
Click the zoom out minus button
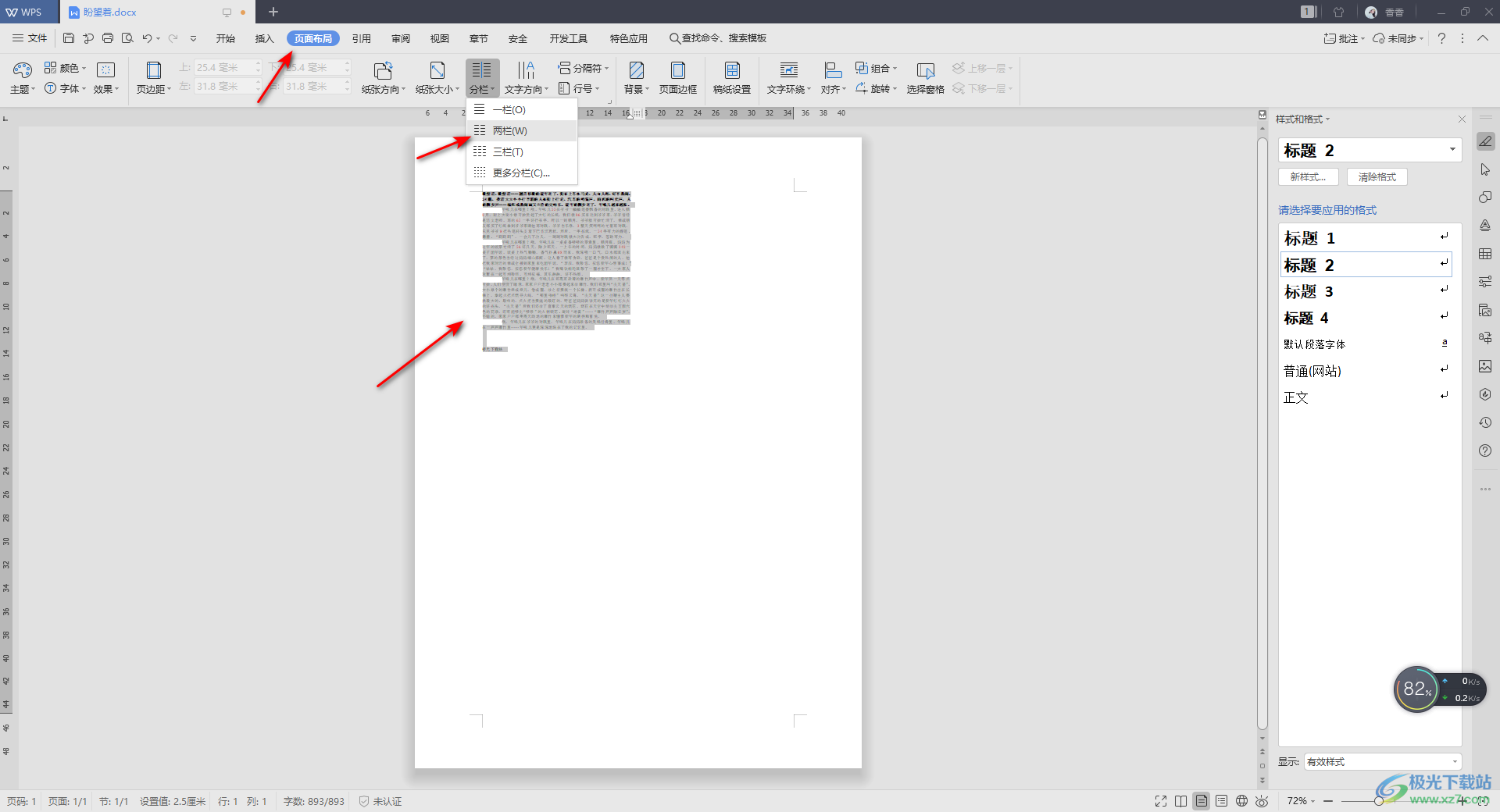click(1328, 801)
